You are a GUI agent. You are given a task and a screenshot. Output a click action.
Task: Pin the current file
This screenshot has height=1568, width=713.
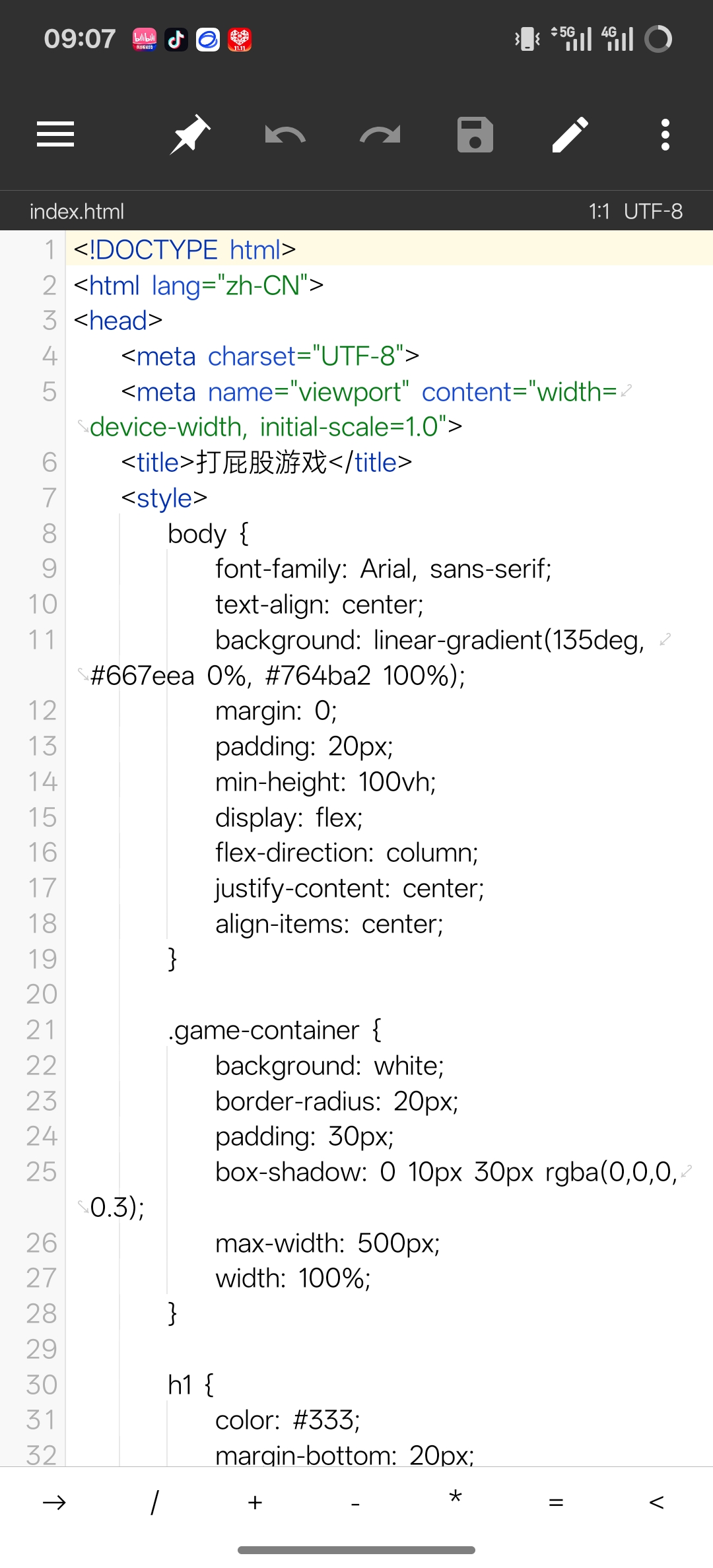pyautogui.click(x=189, y=134)
